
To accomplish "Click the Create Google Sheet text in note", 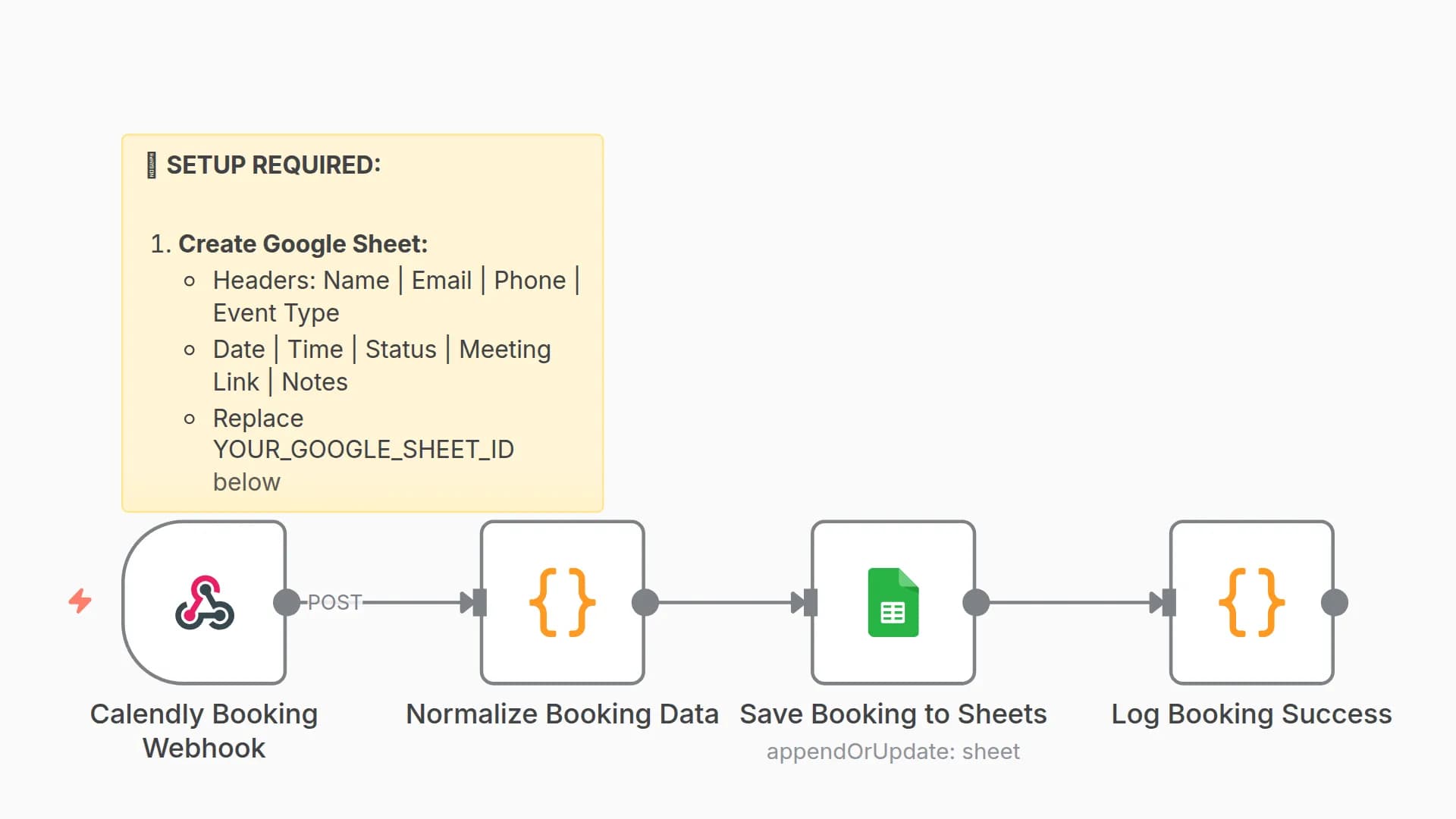I will [303, 244].
